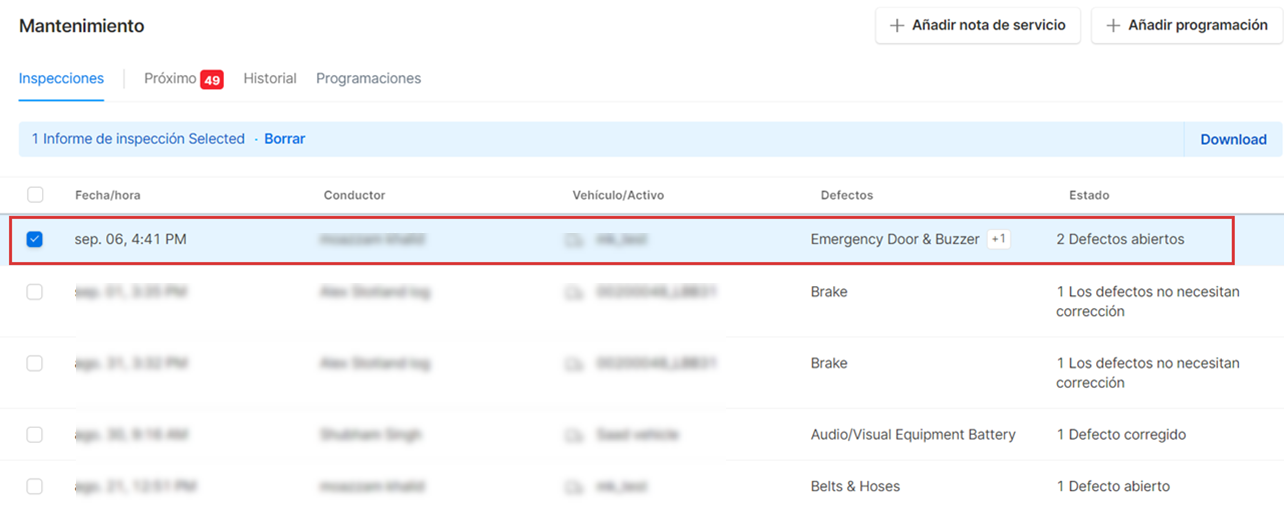Click vehicle icon in sep. 06 row

(x=574, y=240)
